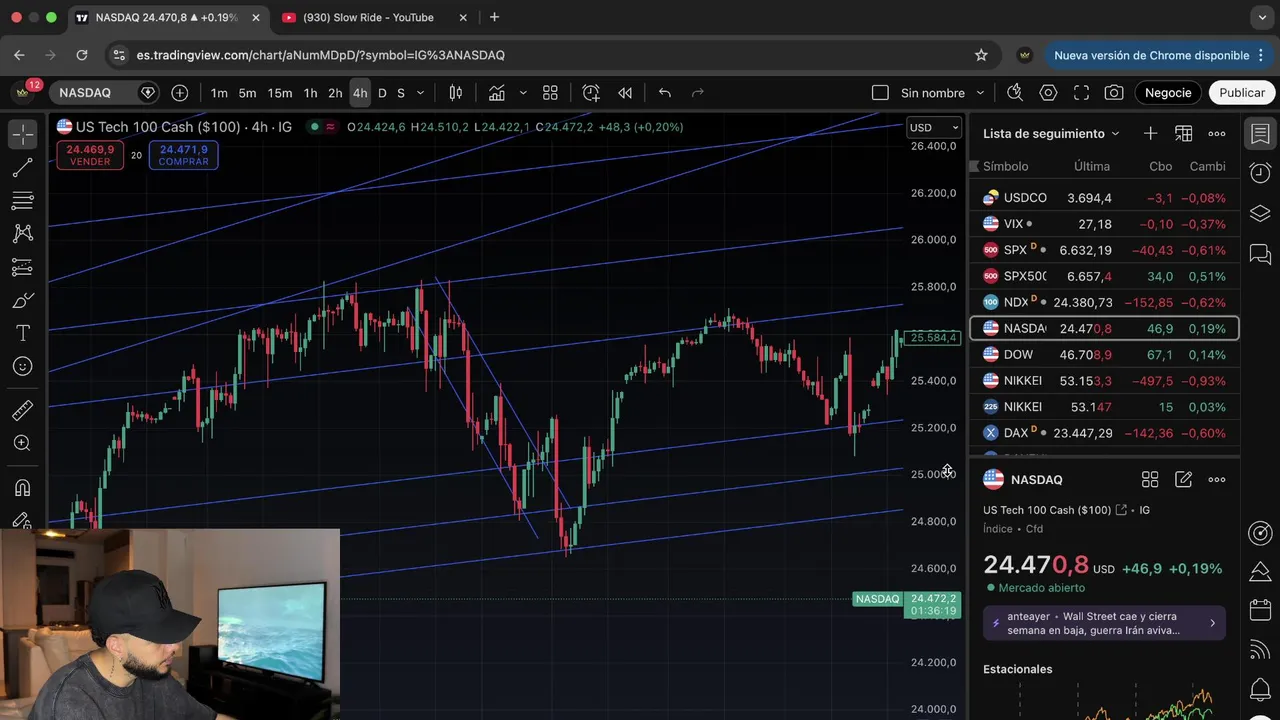
Task: Open the calendar panel in right sidebar
Action: (1260, 610)
